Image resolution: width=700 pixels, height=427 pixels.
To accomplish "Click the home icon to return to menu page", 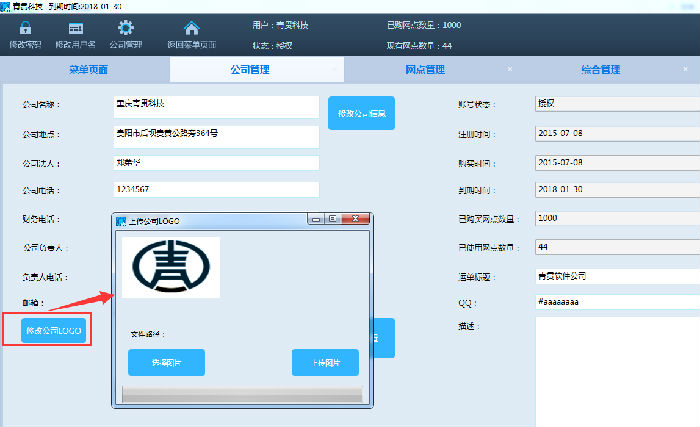I will 192,28.
